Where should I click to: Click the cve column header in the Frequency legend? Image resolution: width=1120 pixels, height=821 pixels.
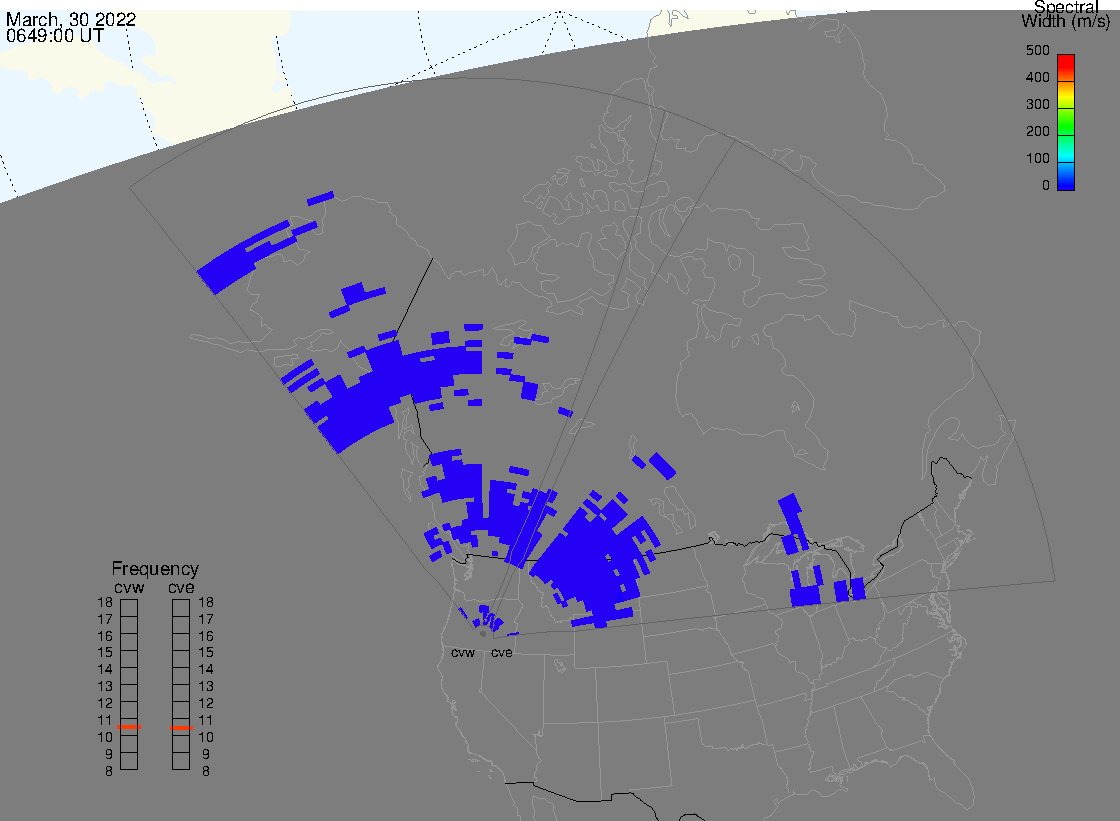[181, 587]
